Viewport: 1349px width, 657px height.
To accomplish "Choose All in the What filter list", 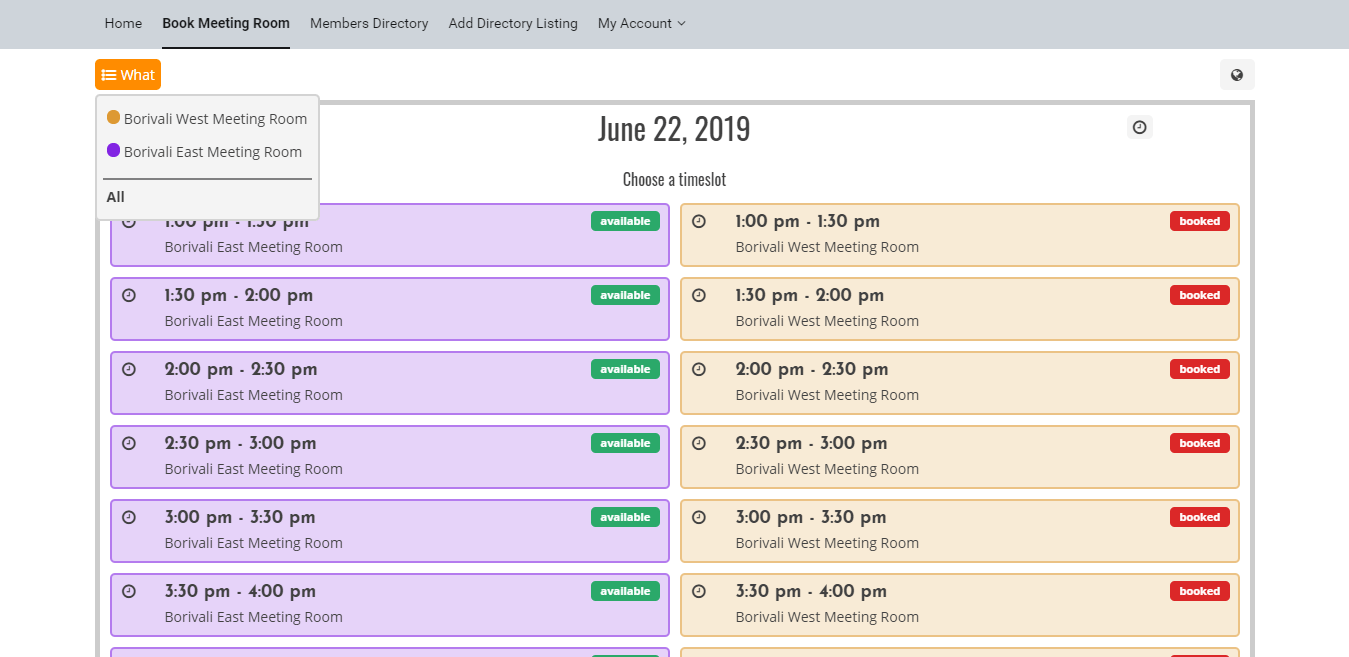I will tap(116, 197).
